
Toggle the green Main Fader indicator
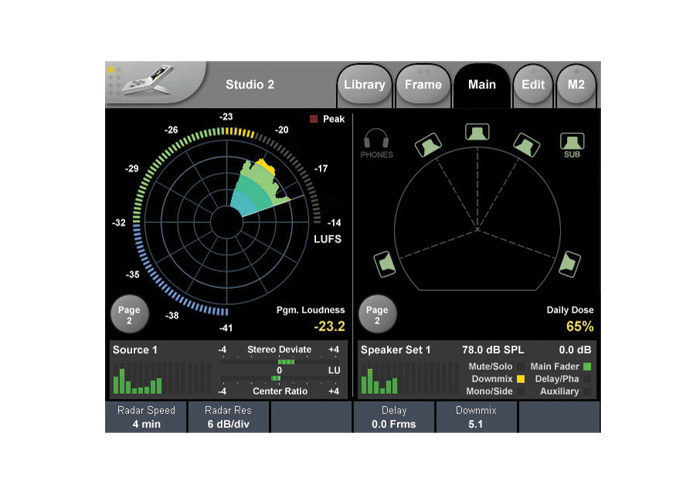pyautogui.click(x=587, y=367)
